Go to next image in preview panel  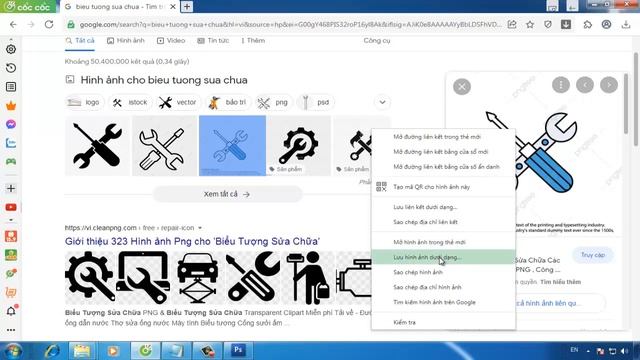click(x=609, y=85)
